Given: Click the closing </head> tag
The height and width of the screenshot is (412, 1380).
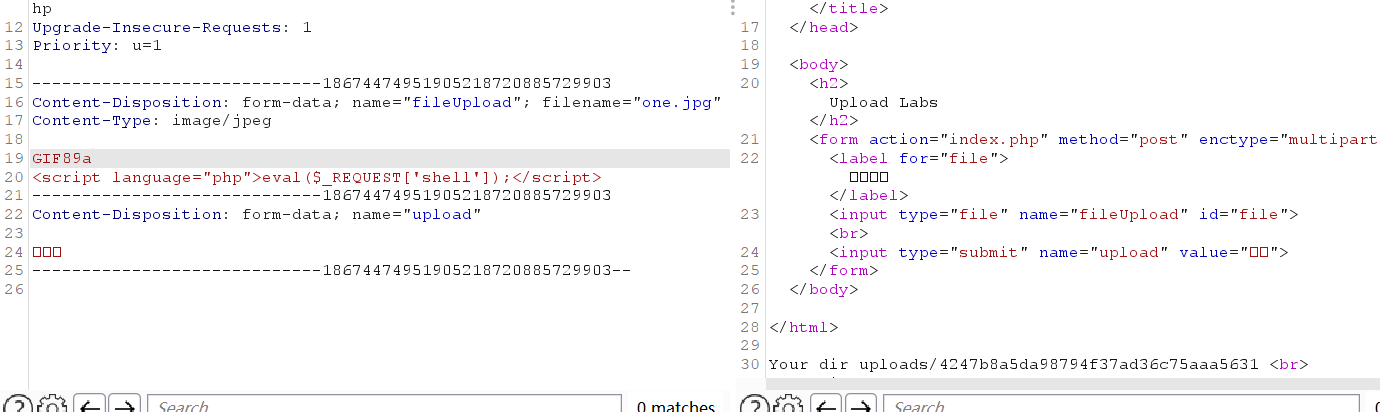Looking at the screenshot, I should click(x=824, y=27).
